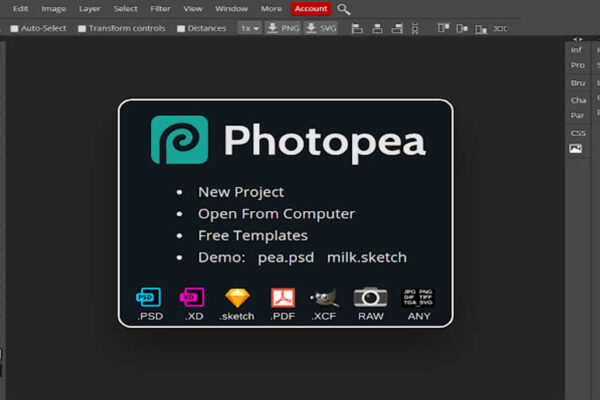Click the Photopea spiral logo
The height and width of the screenshot is (400, 600).
[179, 140]
